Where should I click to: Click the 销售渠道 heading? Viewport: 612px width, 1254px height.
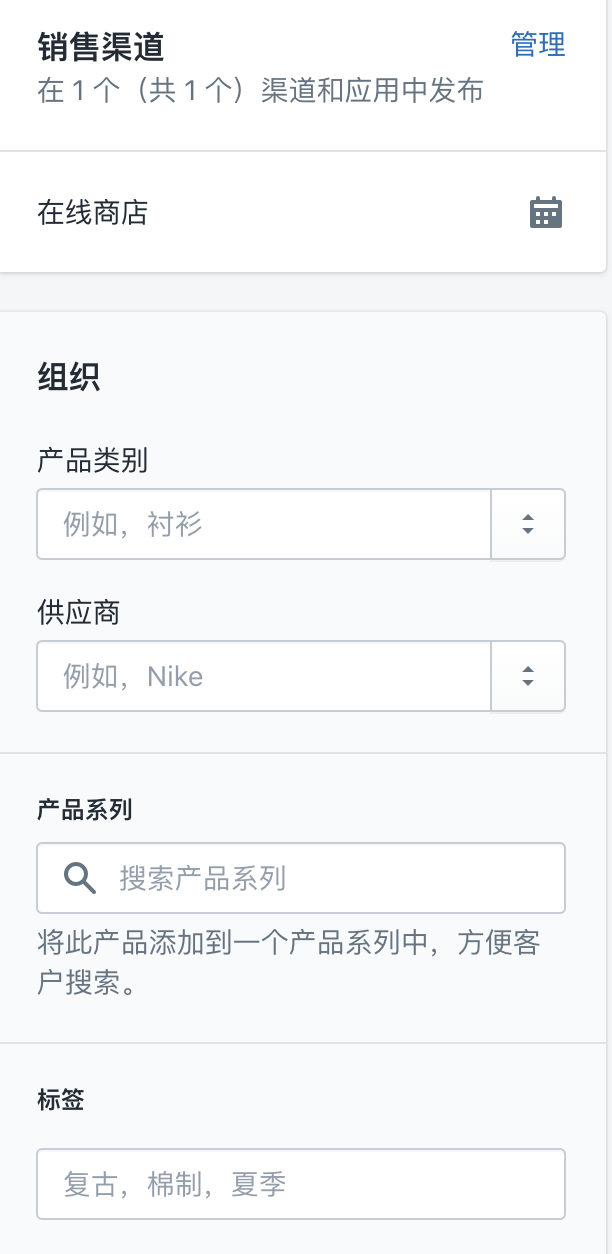pos(101,47)
